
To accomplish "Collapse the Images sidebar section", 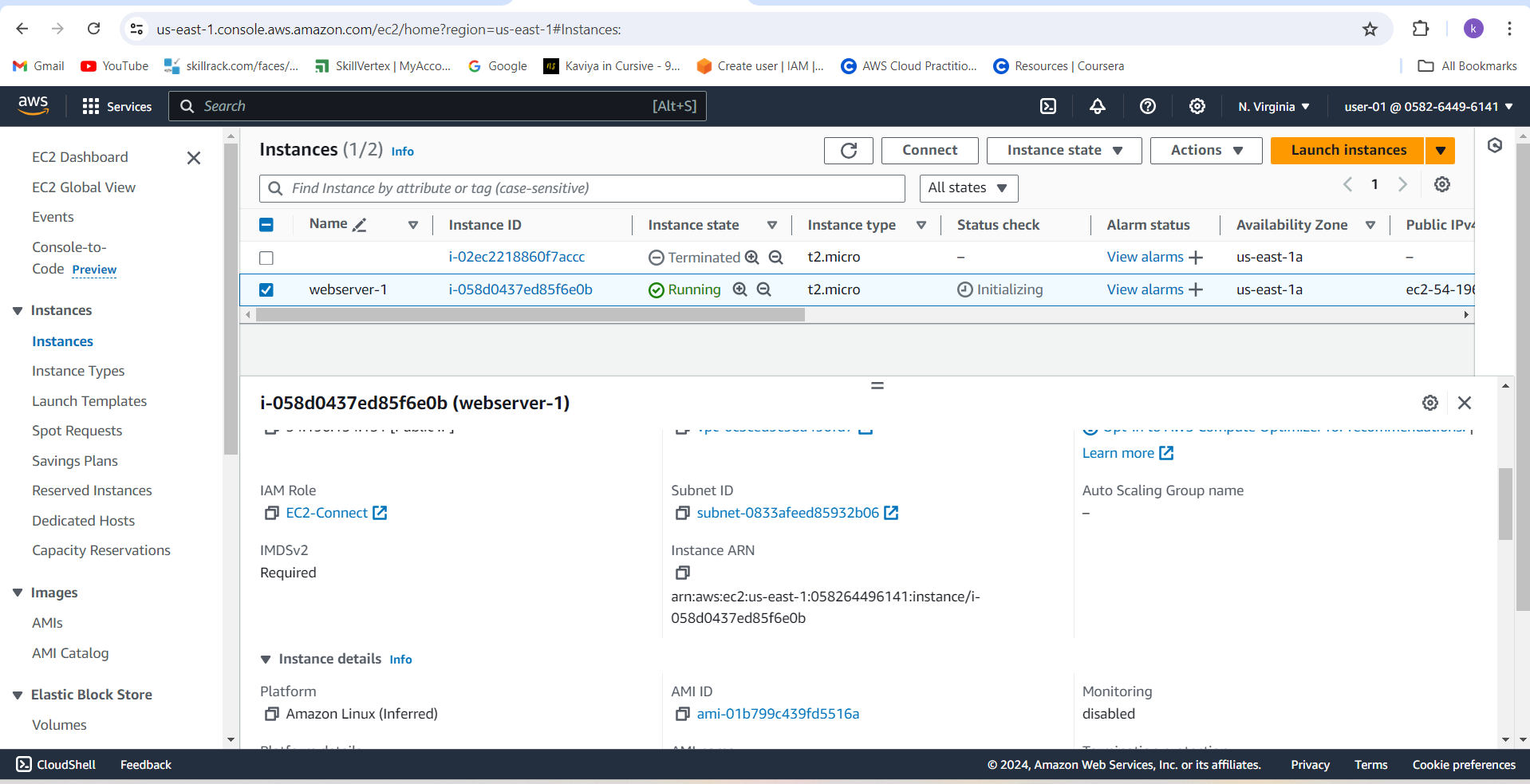I will click(x=18, y=593).
